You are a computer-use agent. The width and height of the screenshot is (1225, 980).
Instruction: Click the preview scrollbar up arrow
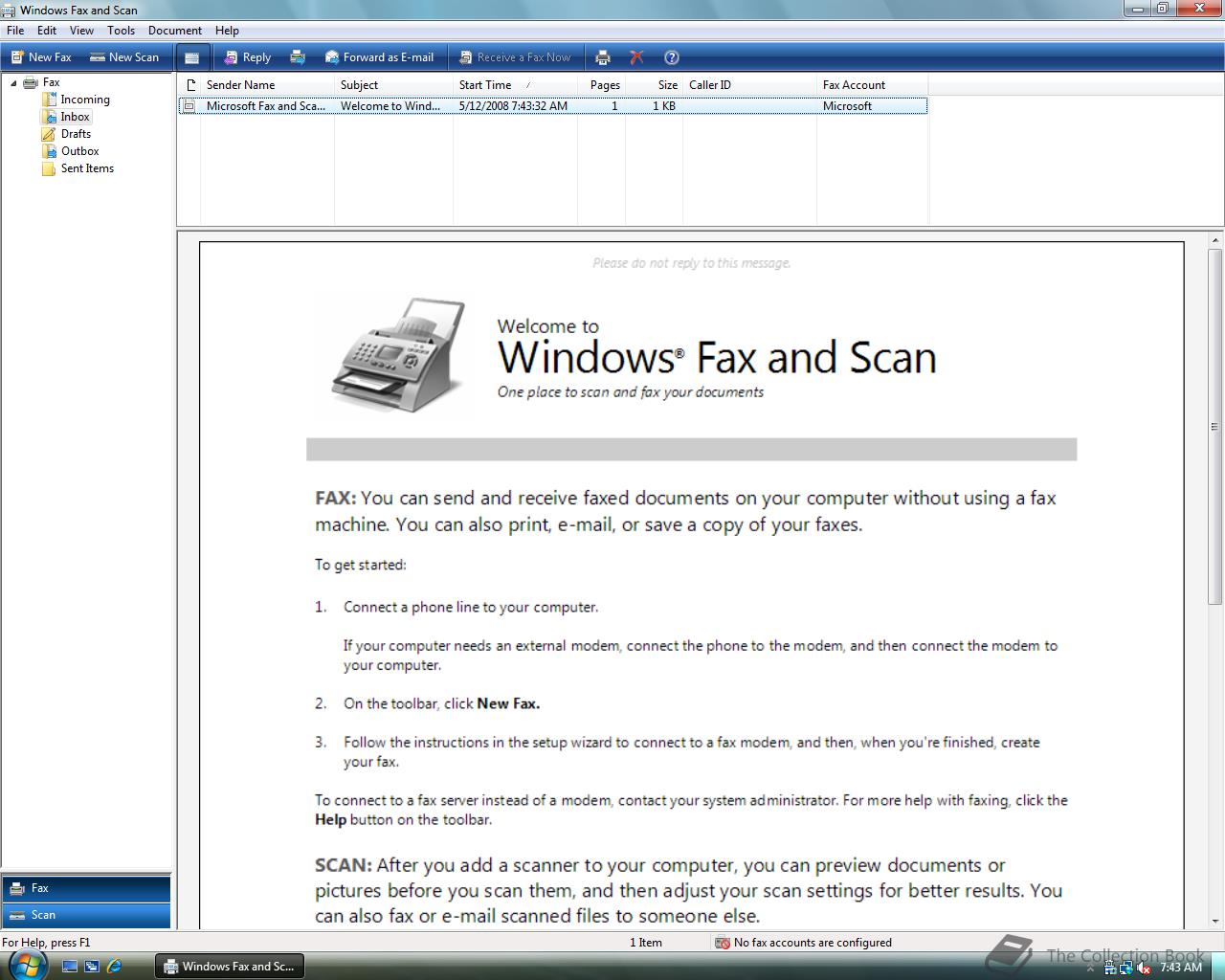click(x=1215, y=240)
